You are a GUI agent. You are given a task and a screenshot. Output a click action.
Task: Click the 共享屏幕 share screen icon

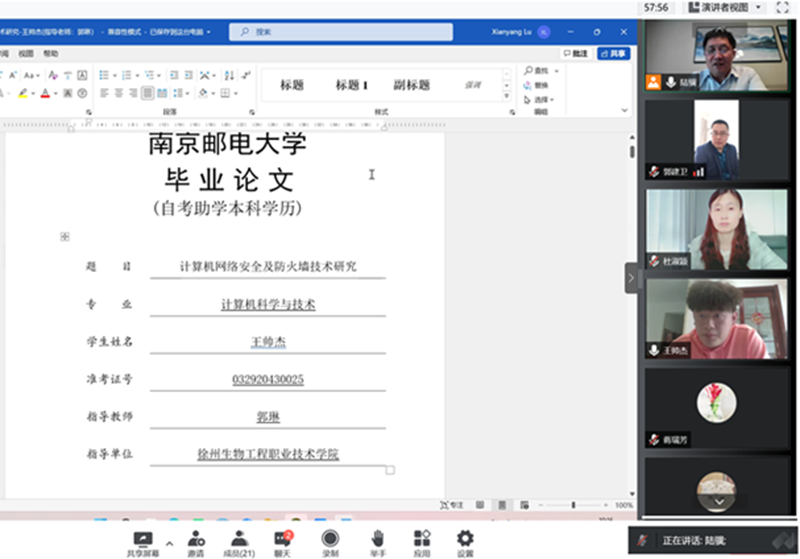142,539
